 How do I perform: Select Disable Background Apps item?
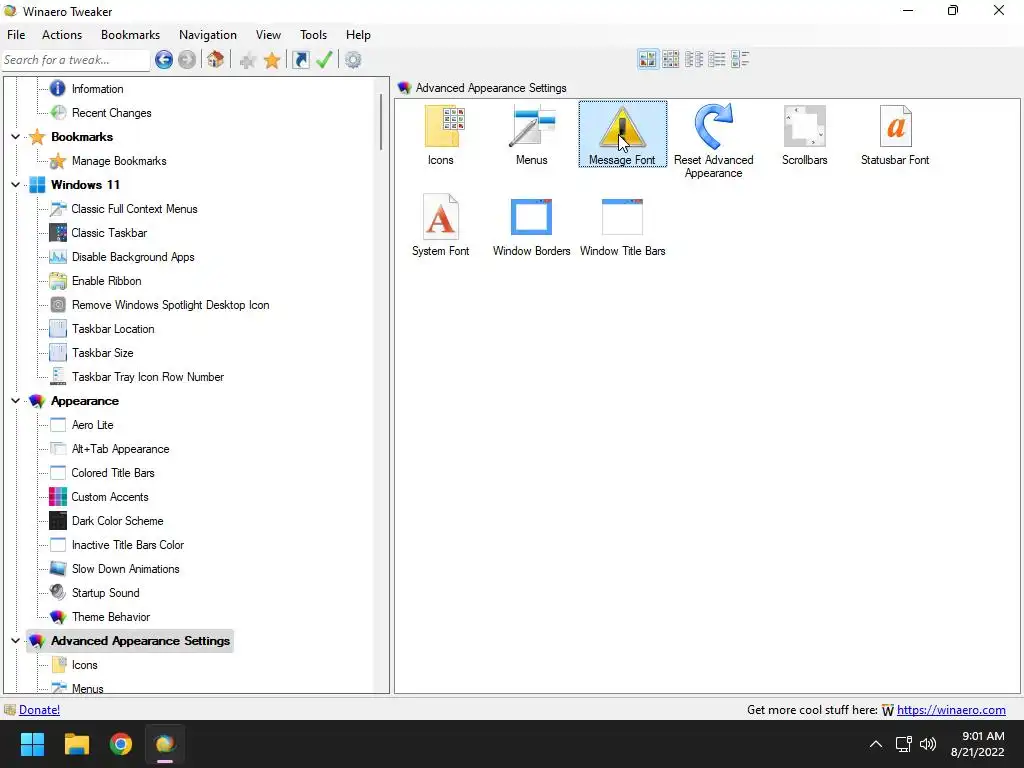(133, 257)
